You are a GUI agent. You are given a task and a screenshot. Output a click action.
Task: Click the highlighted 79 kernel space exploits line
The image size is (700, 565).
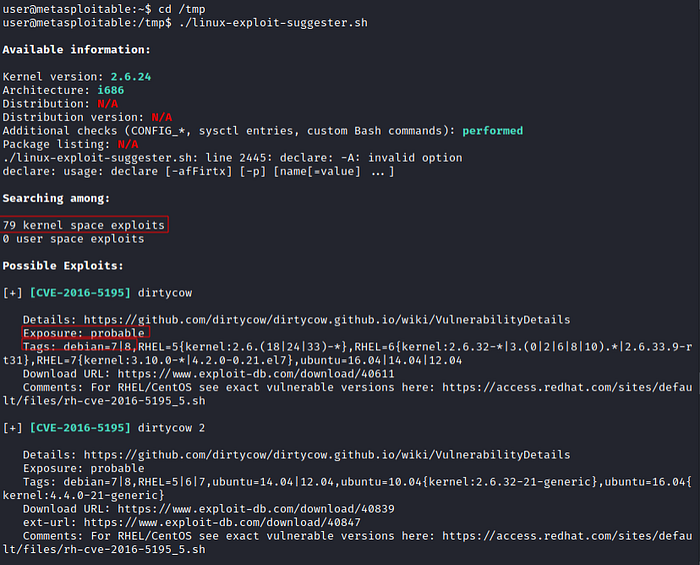click(84, 225)
